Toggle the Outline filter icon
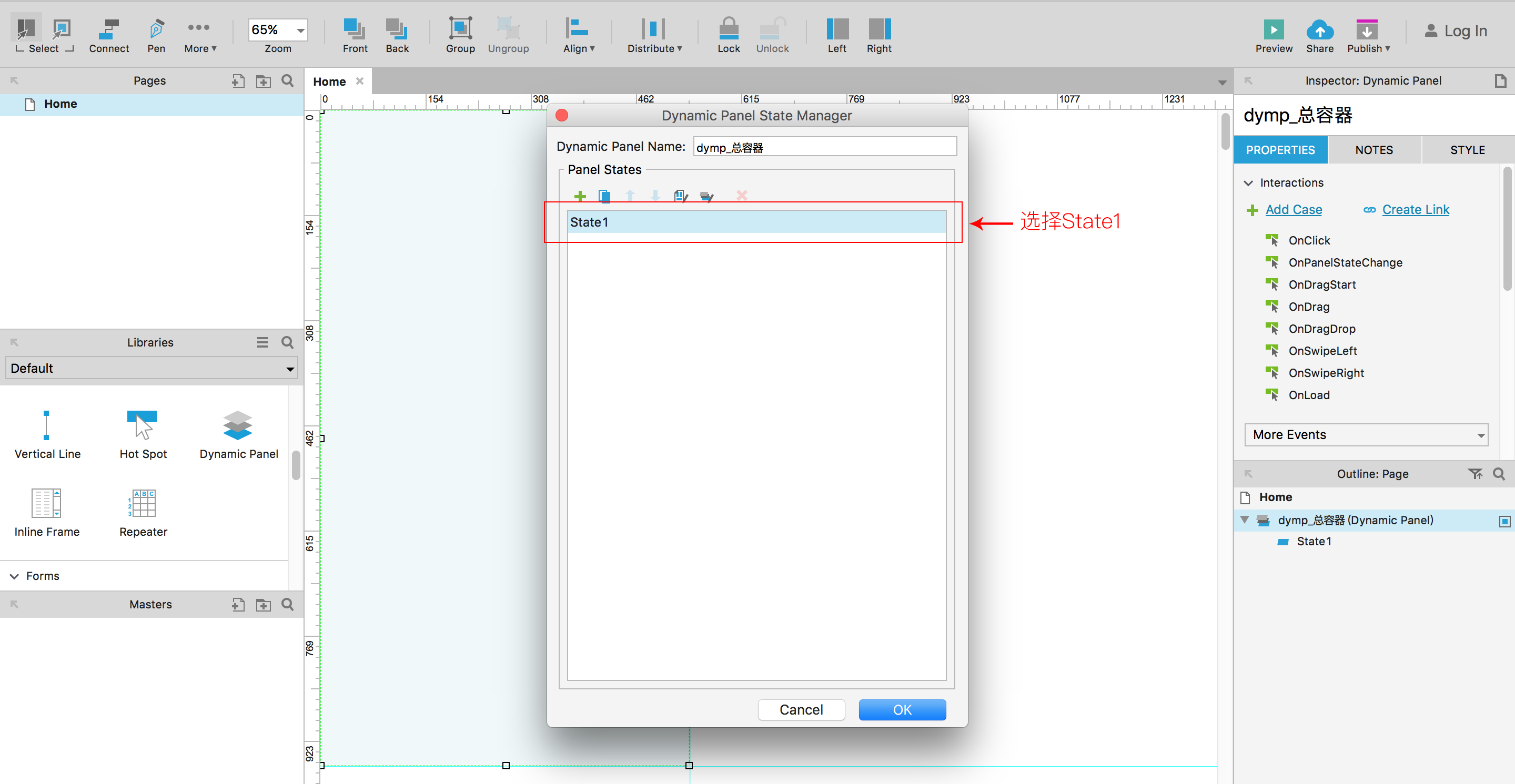Image resolution: width=1515 pixels, height=784 pixels. point(1474,474)
